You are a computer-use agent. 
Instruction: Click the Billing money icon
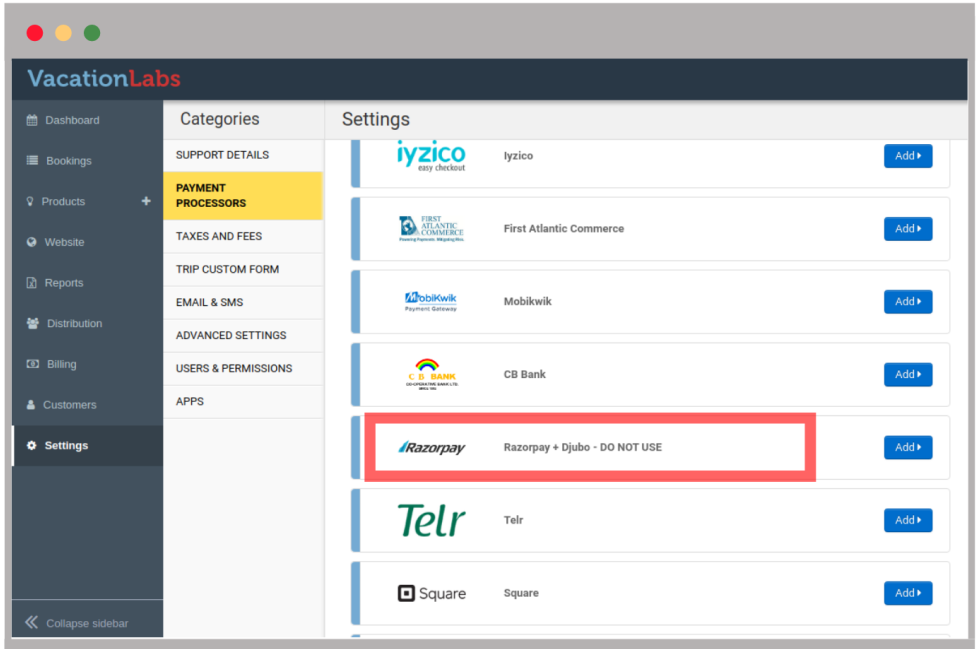pyautogui.click(x=32, y=364)
